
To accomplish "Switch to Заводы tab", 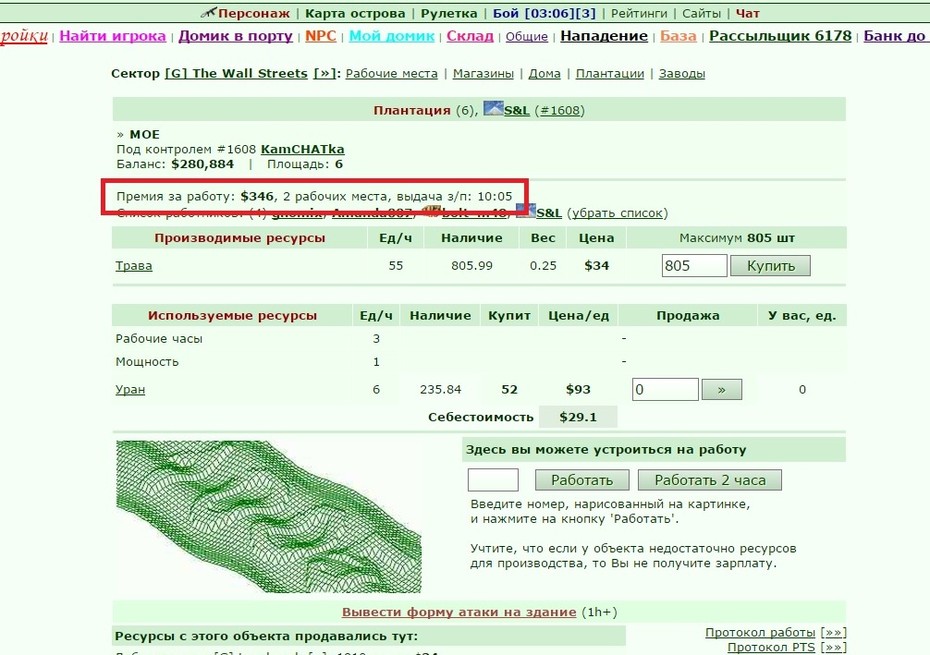I will [x=682, y=74].
